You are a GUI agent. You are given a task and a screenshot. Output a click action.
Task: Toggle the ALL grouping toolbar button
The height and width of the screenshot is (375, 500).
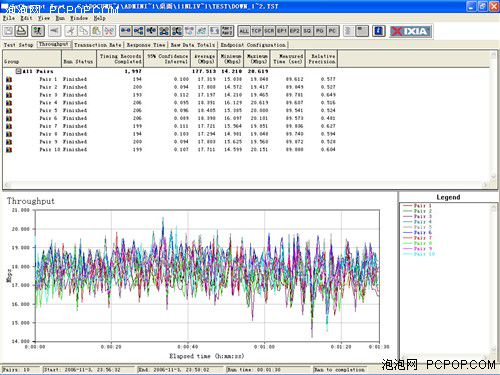tap(244, 31)
